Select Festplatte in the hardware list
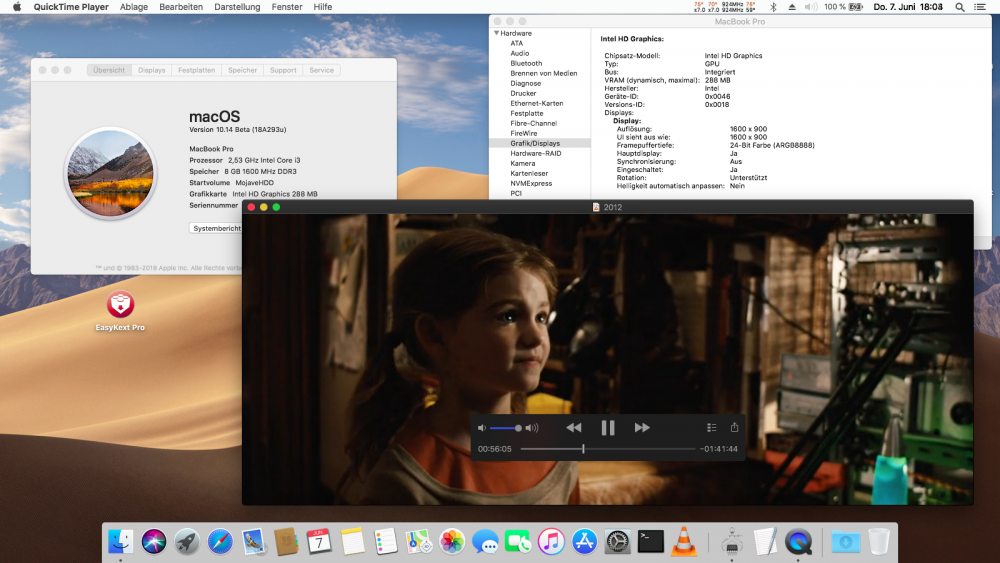Image resolution: width=1000 pixels, height=563 pixels. tap(527, 113)
